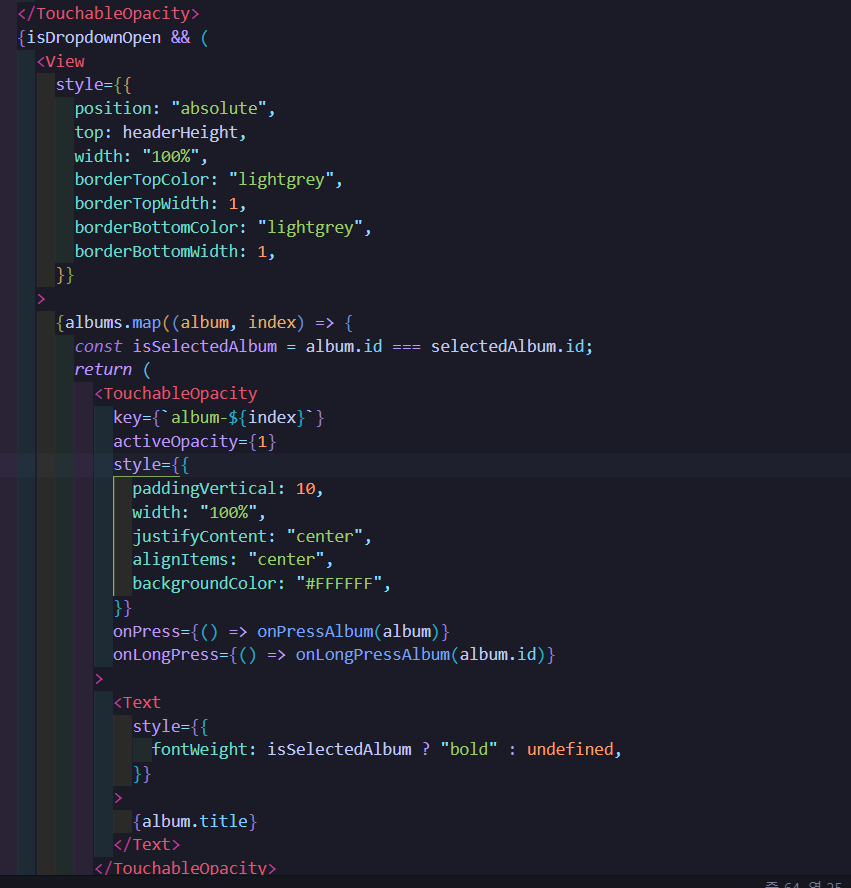Click the 'return' keyword

(x=103, y=370)
